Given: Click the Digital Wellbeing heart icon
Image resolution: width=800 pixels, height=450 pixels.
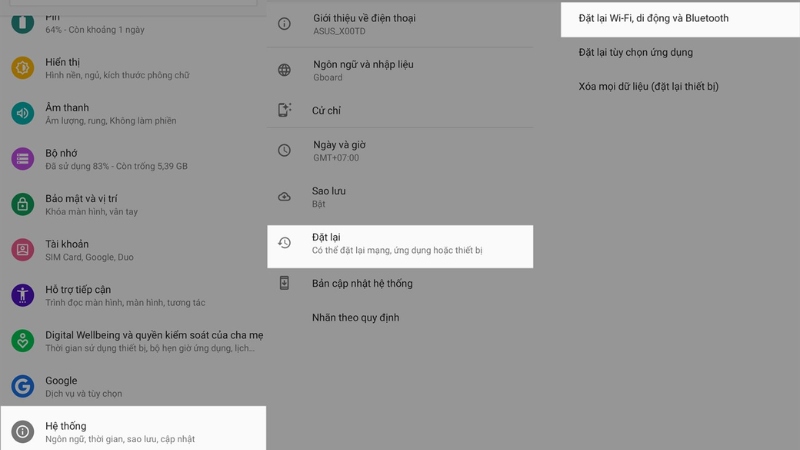Looking at the screenshot, I should [x=22, y=340].
